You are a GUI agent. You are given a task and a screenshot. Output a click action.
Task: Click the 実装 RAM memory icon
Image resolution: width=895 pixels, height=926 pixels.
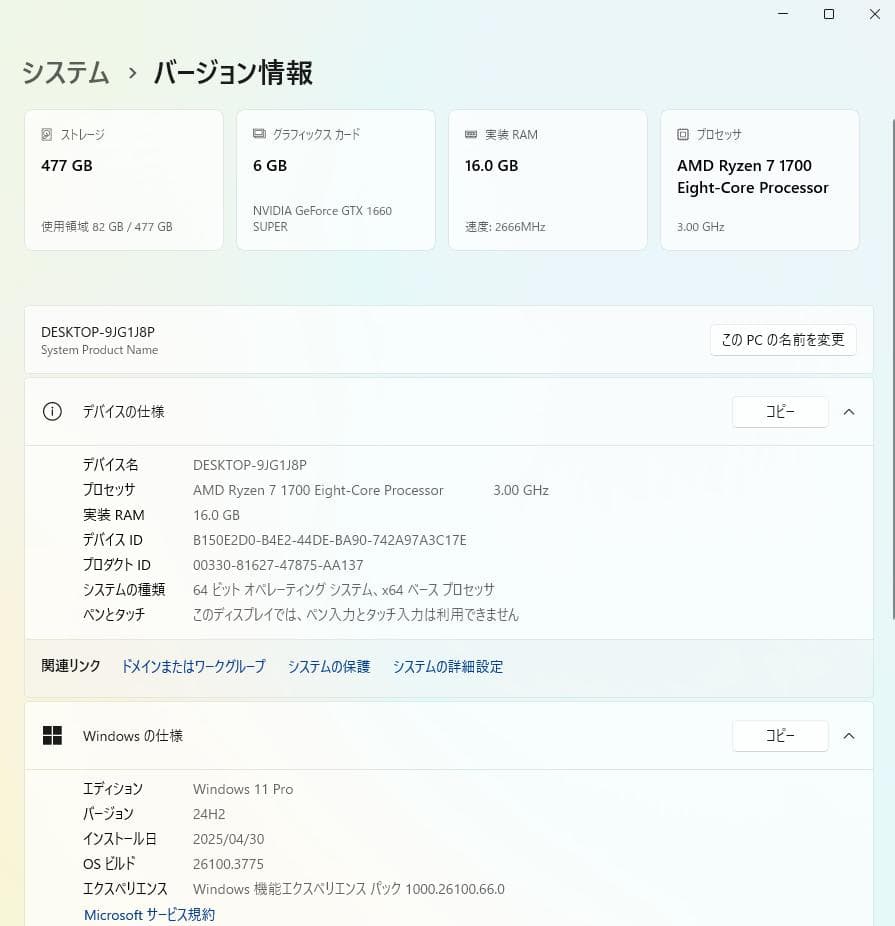pyautogui.click(x=470, y=134)
